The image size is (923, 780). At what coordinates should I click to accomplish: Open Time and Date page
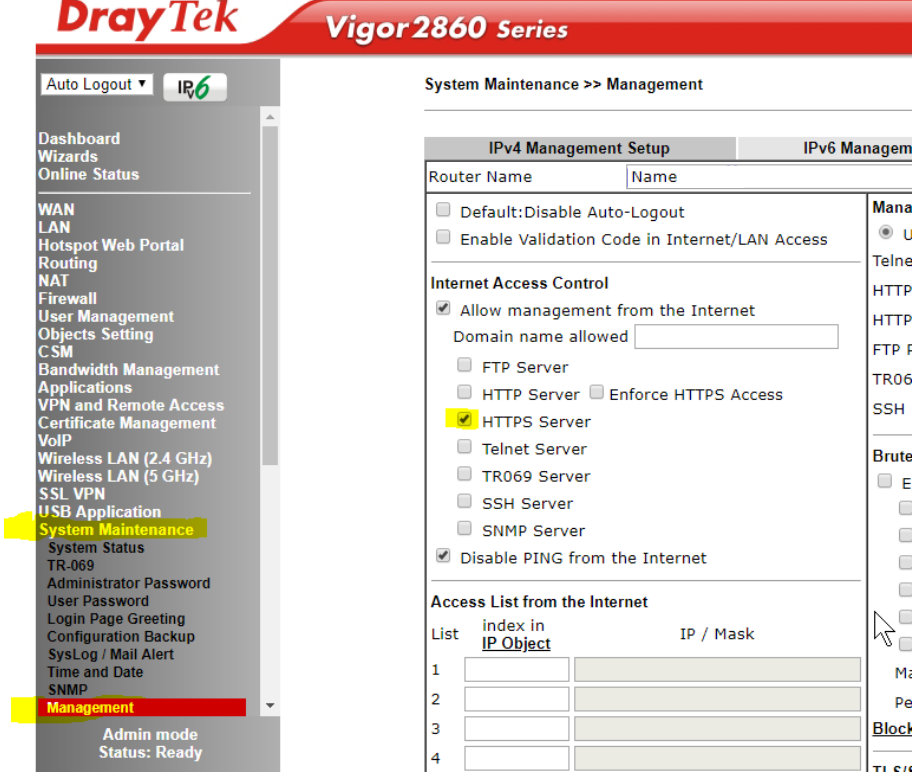pyautogui.click(x=95, y=672)
